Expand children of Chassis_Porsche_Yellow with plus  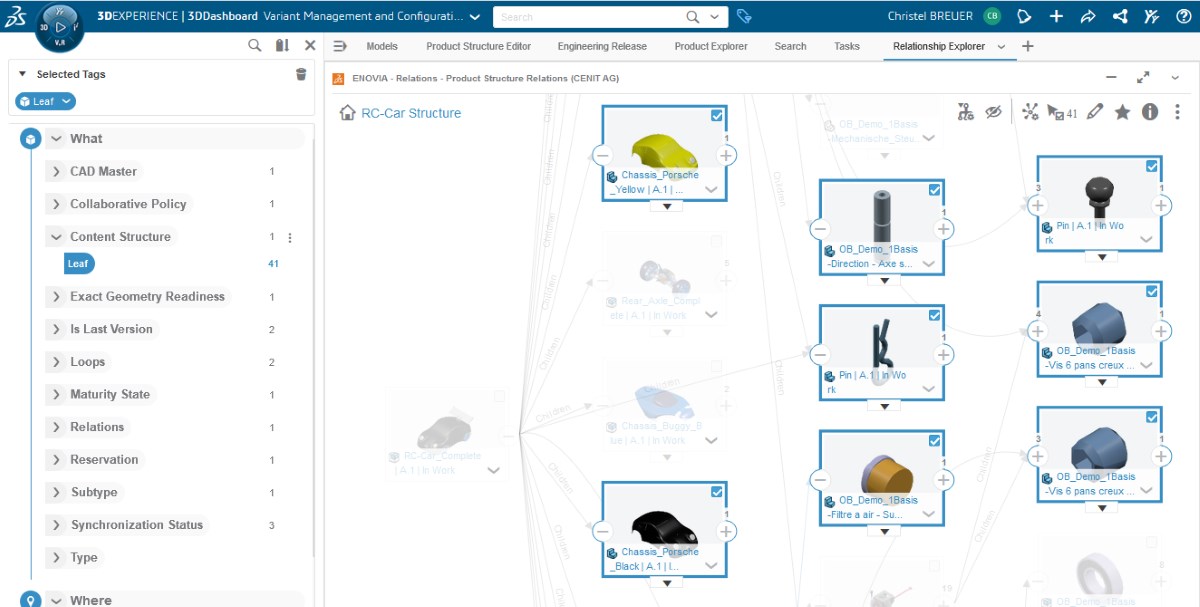[727, 155]
